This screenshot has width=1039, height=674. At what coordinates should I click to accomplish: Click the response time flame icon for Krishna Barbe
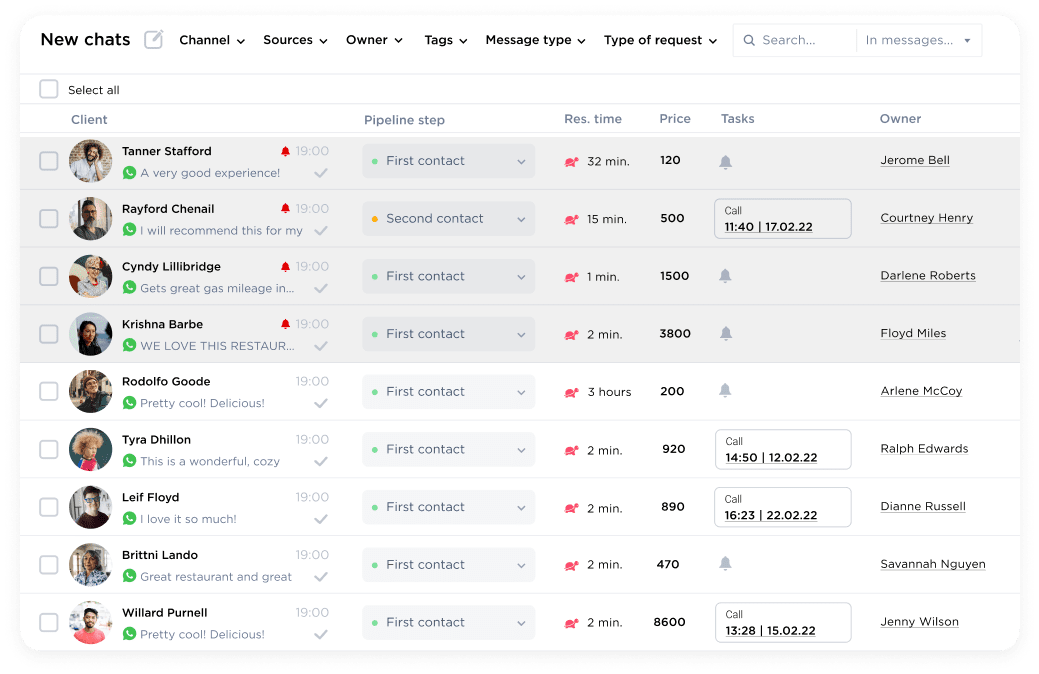(x=573, y=334)
